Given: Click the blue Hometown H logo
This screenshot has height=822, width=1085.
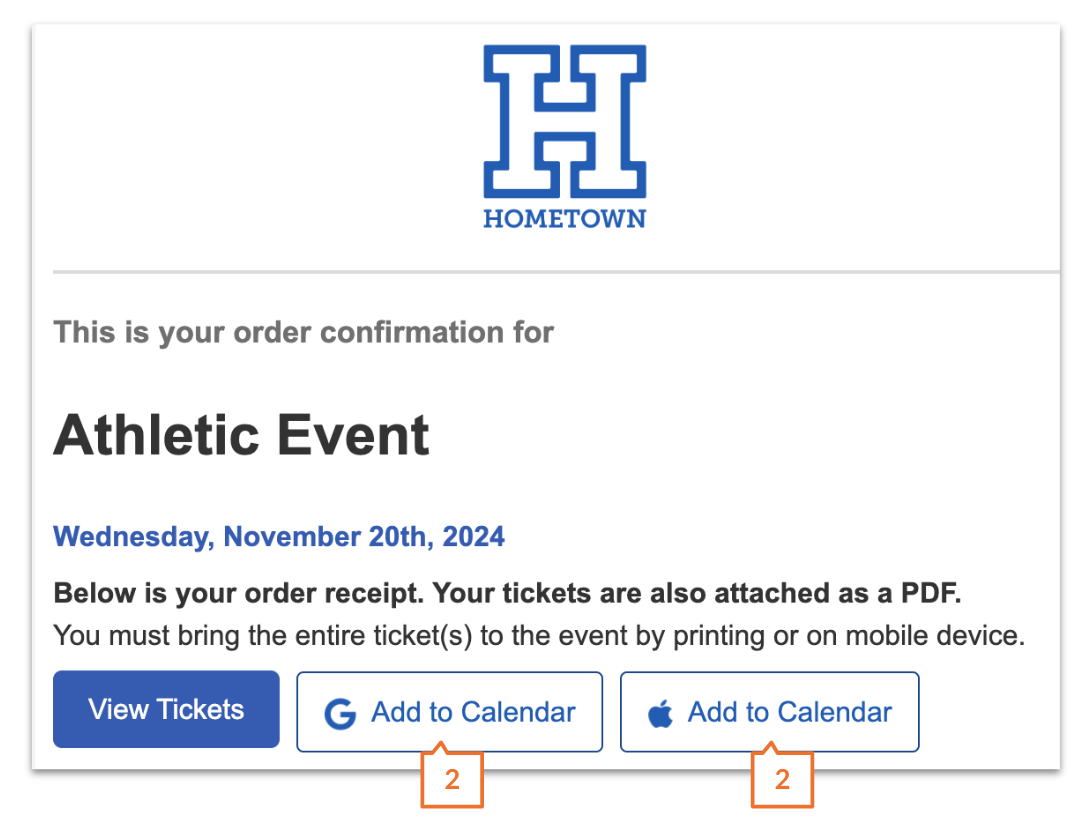Looking at the screenshot, I should [x=564, y=120].
